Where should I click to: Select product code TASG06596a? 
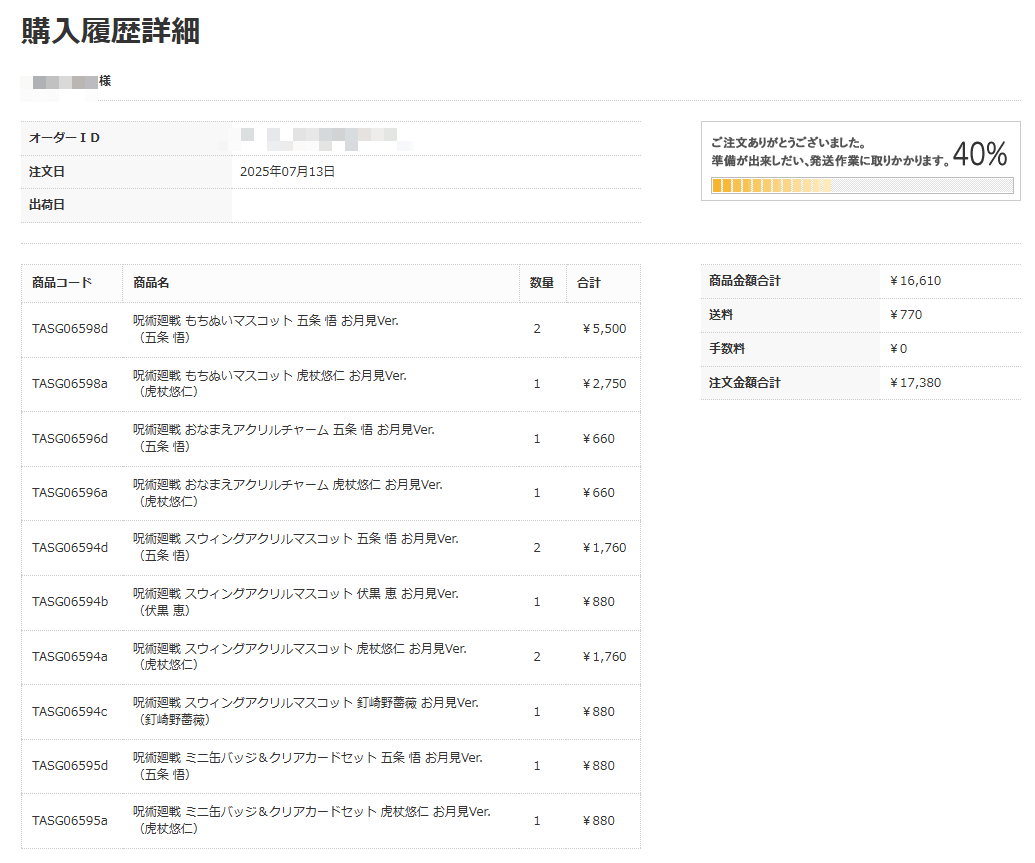click(x=70, y=493)
